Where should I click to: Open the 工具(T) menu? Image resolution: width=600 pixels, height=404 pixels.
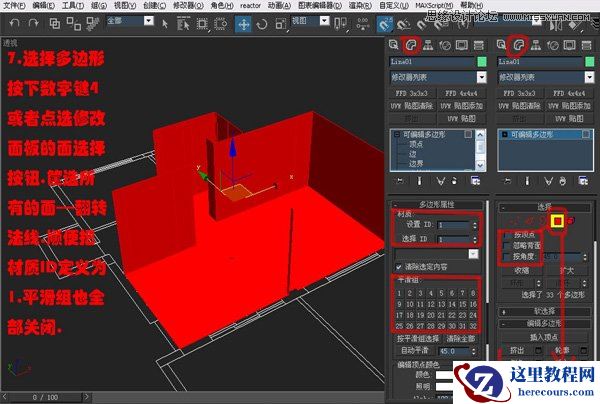click(x=73, y=6)
